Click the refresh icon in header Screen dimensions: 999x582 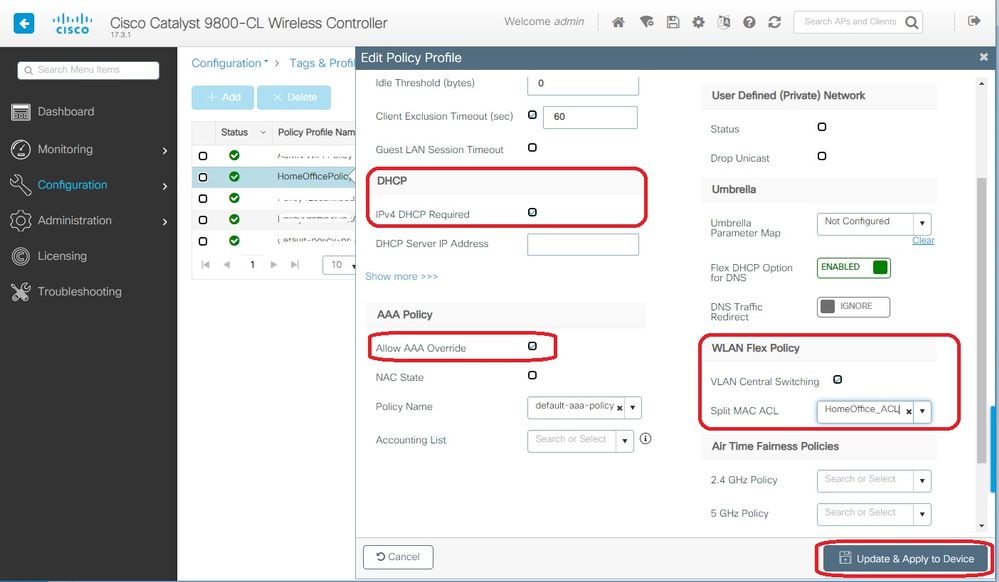pos(774,22)
